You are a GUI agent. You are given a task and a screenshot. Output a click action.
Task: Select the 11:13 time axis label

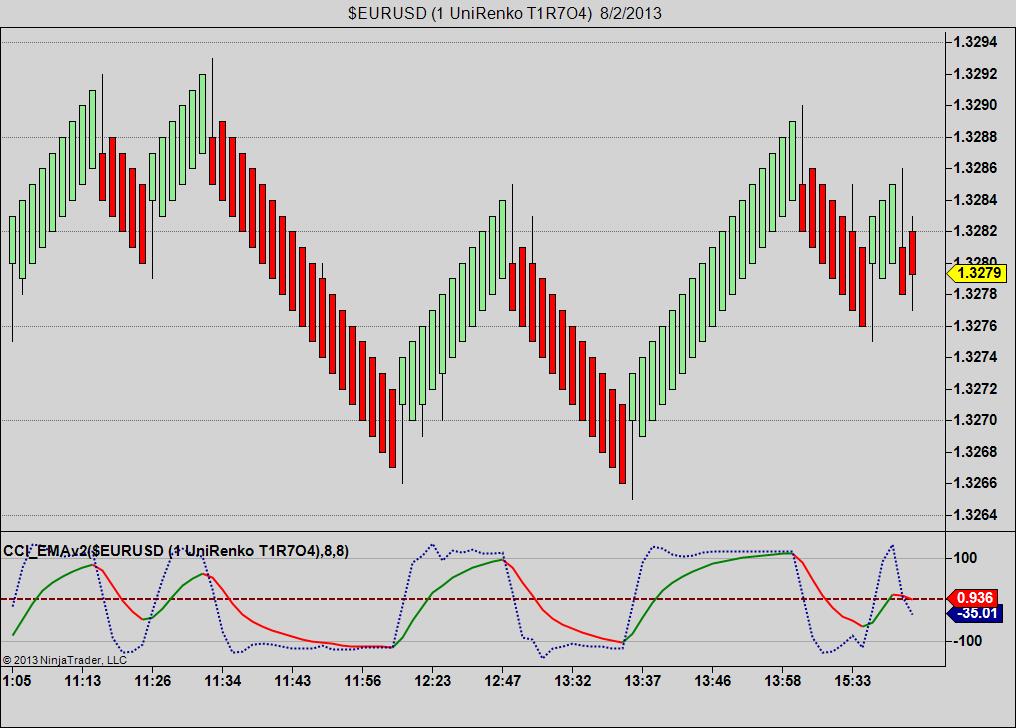click(83, 681)
